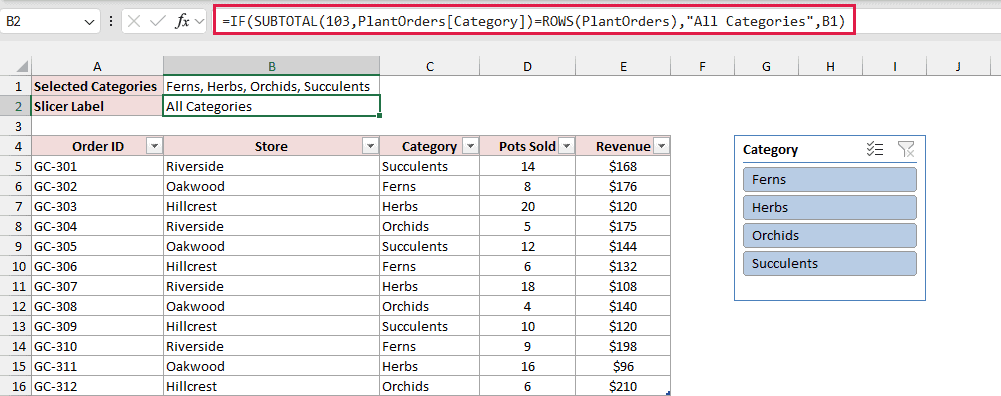Select column A header
The image size is (1001, 396).
click(97, 66)
